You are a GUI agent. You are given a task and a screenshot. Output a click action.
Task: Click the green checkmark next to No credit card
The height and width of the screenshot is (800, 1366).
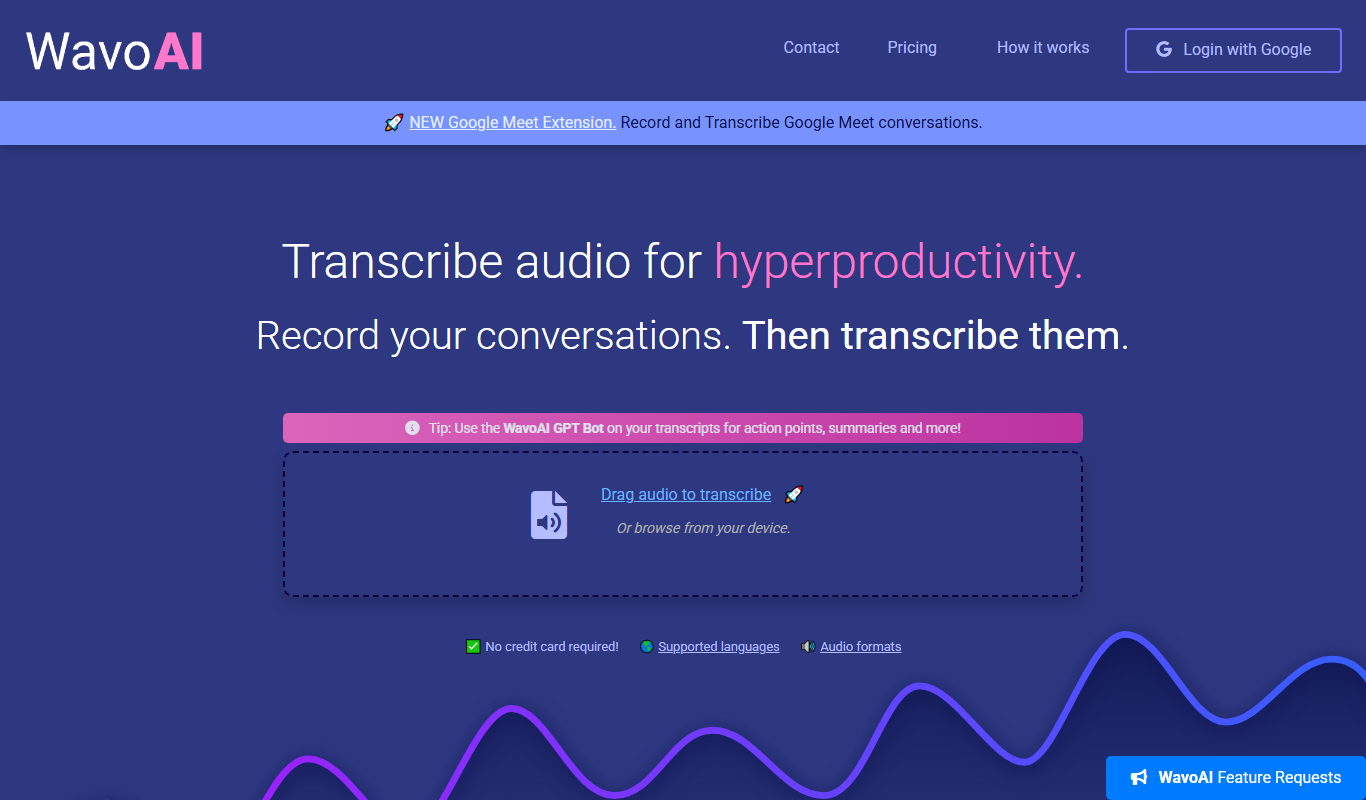[x=473, y=647]
